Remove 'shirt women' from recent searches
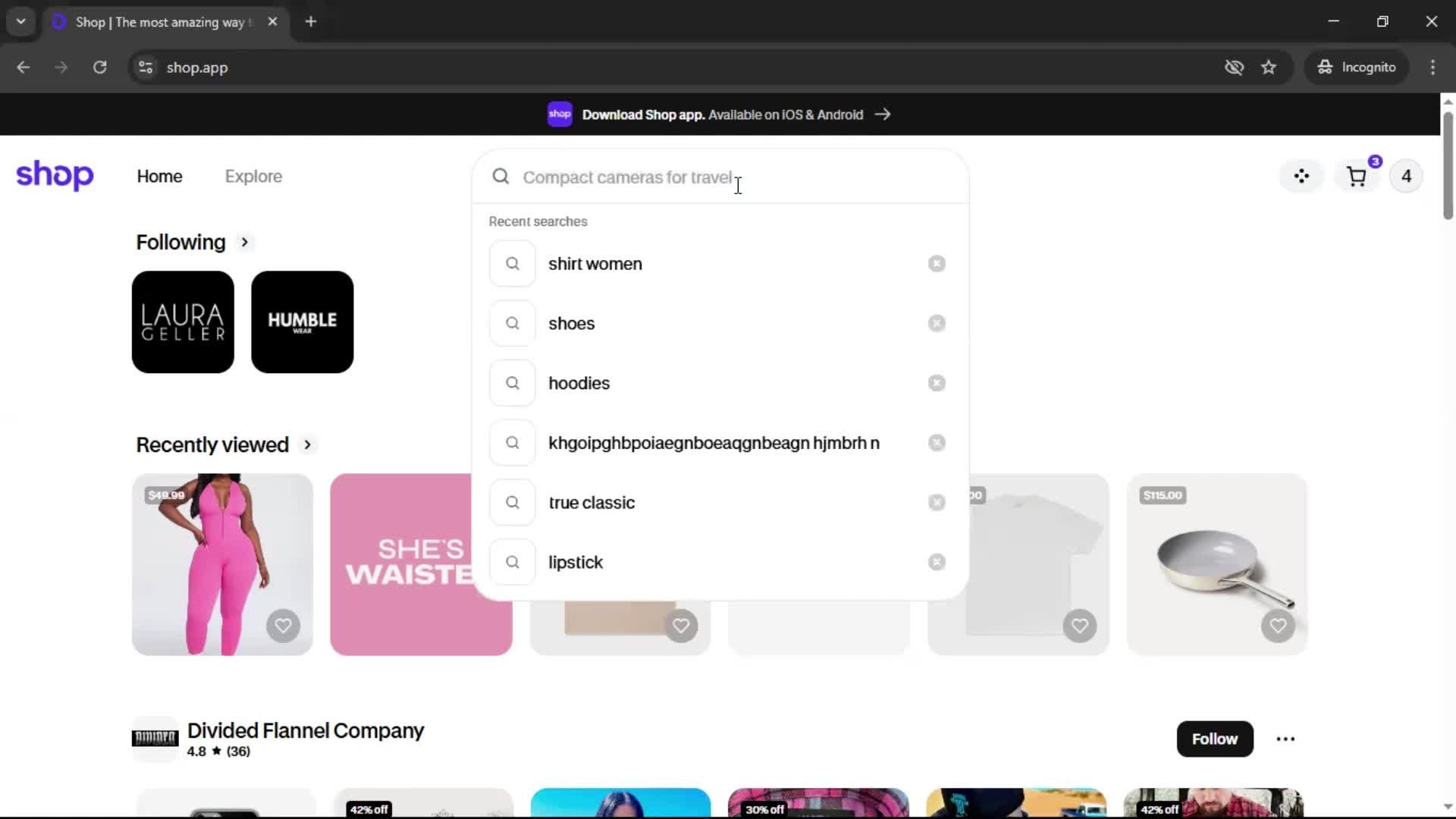The image size is (1456, 819). (x=937, y=264)
